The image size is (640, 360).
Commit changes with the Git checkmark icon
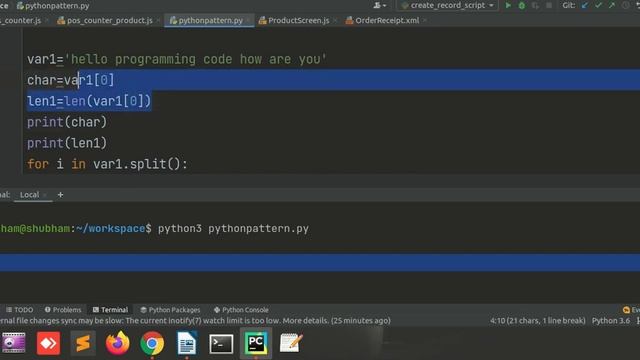click(598, 6)
